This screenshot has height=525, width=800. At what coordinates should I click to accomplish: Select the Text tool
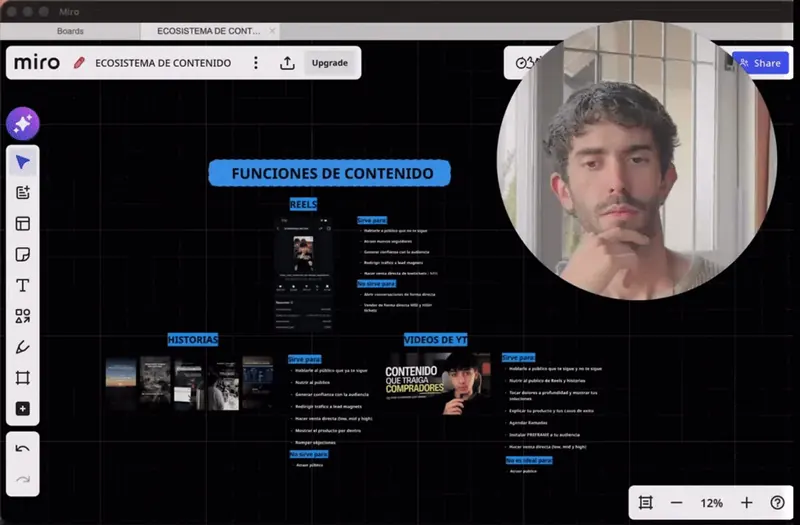pyautogui.click(x=22, y=285)
